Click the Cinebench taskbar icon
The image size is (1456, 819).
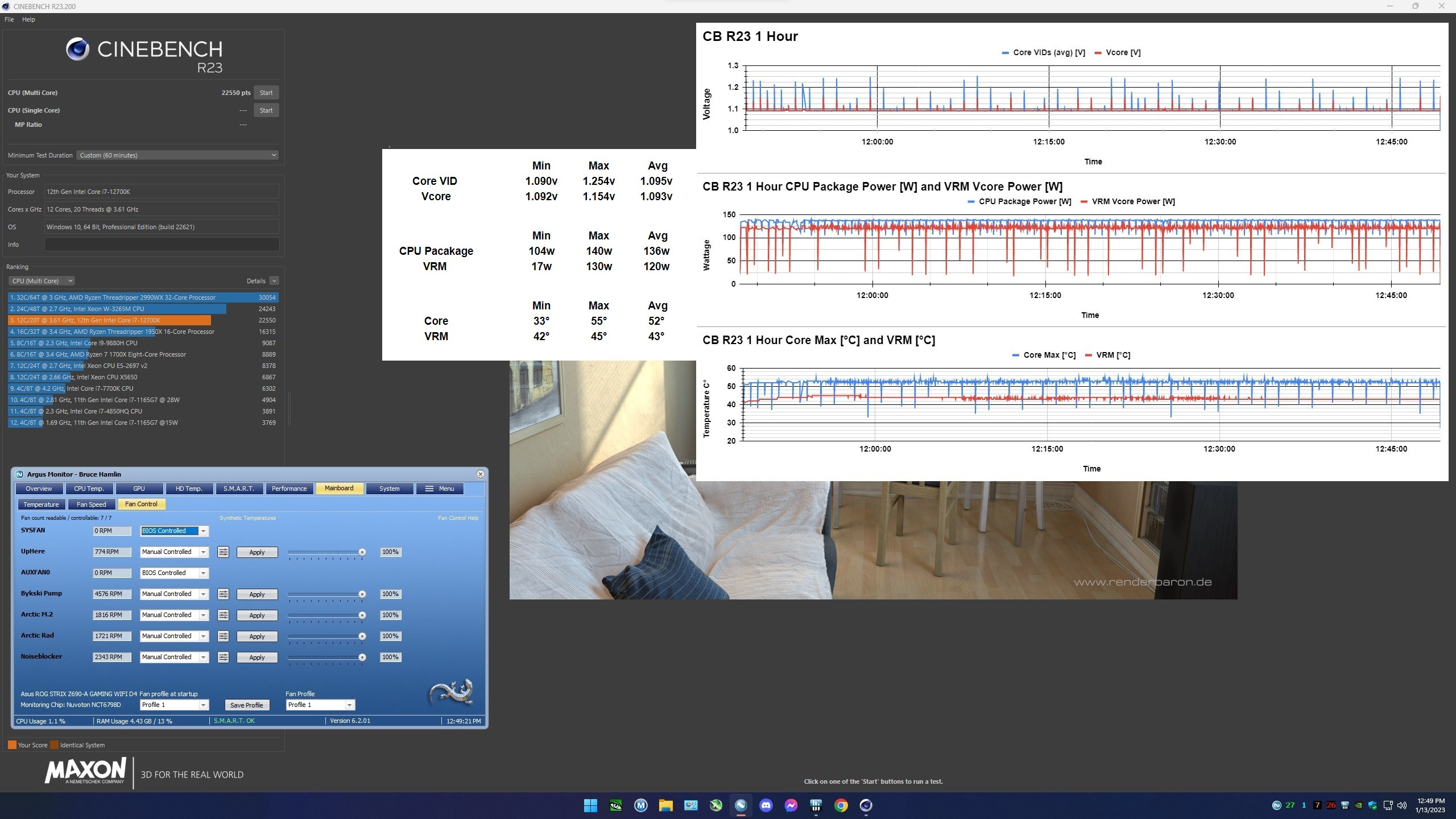(x=866, y=805)
